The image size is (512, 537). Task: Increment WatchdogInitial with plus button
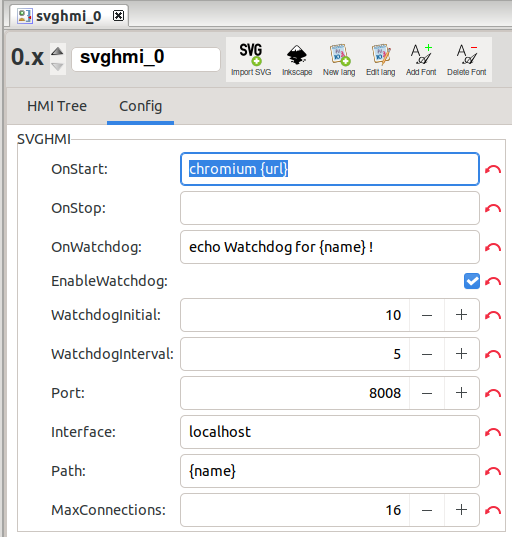462,315
